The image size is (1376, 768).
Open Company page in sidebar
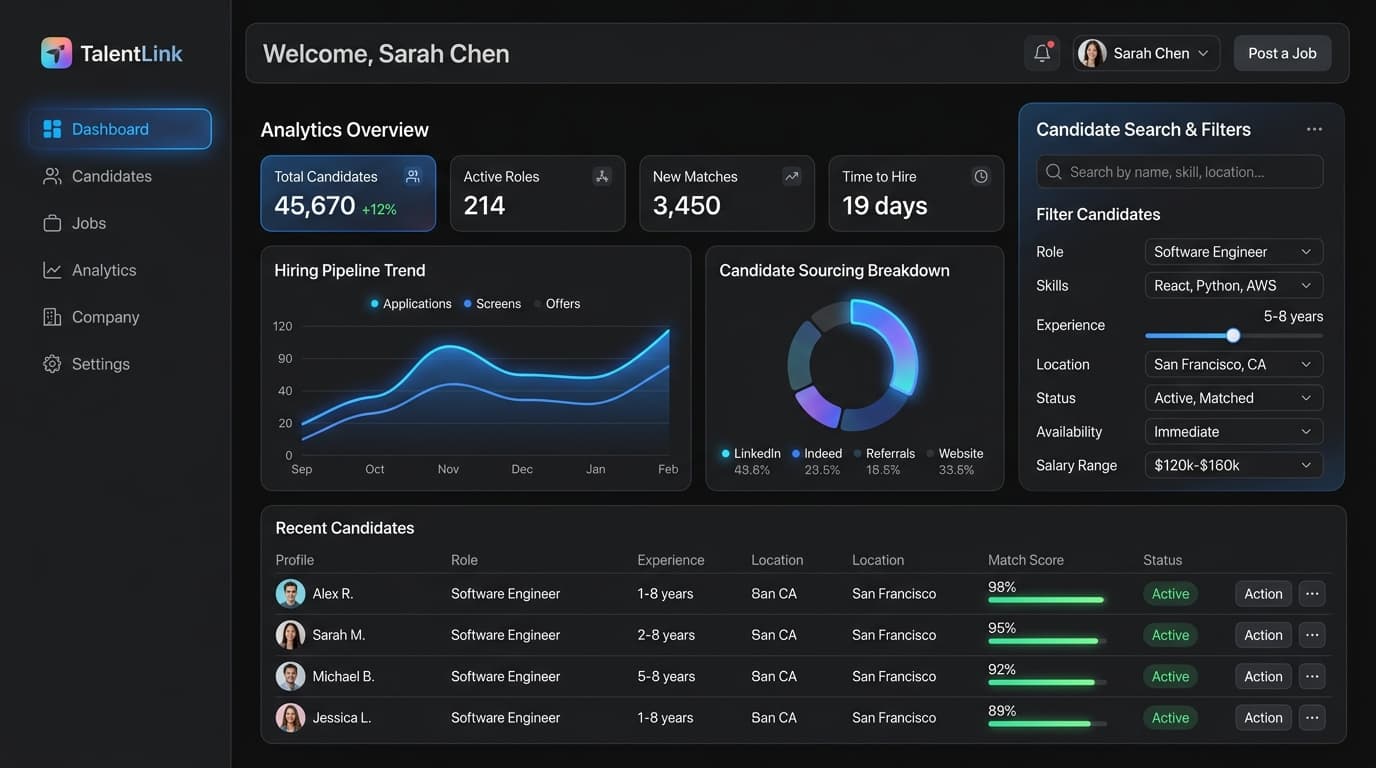[x=91, y=317]
